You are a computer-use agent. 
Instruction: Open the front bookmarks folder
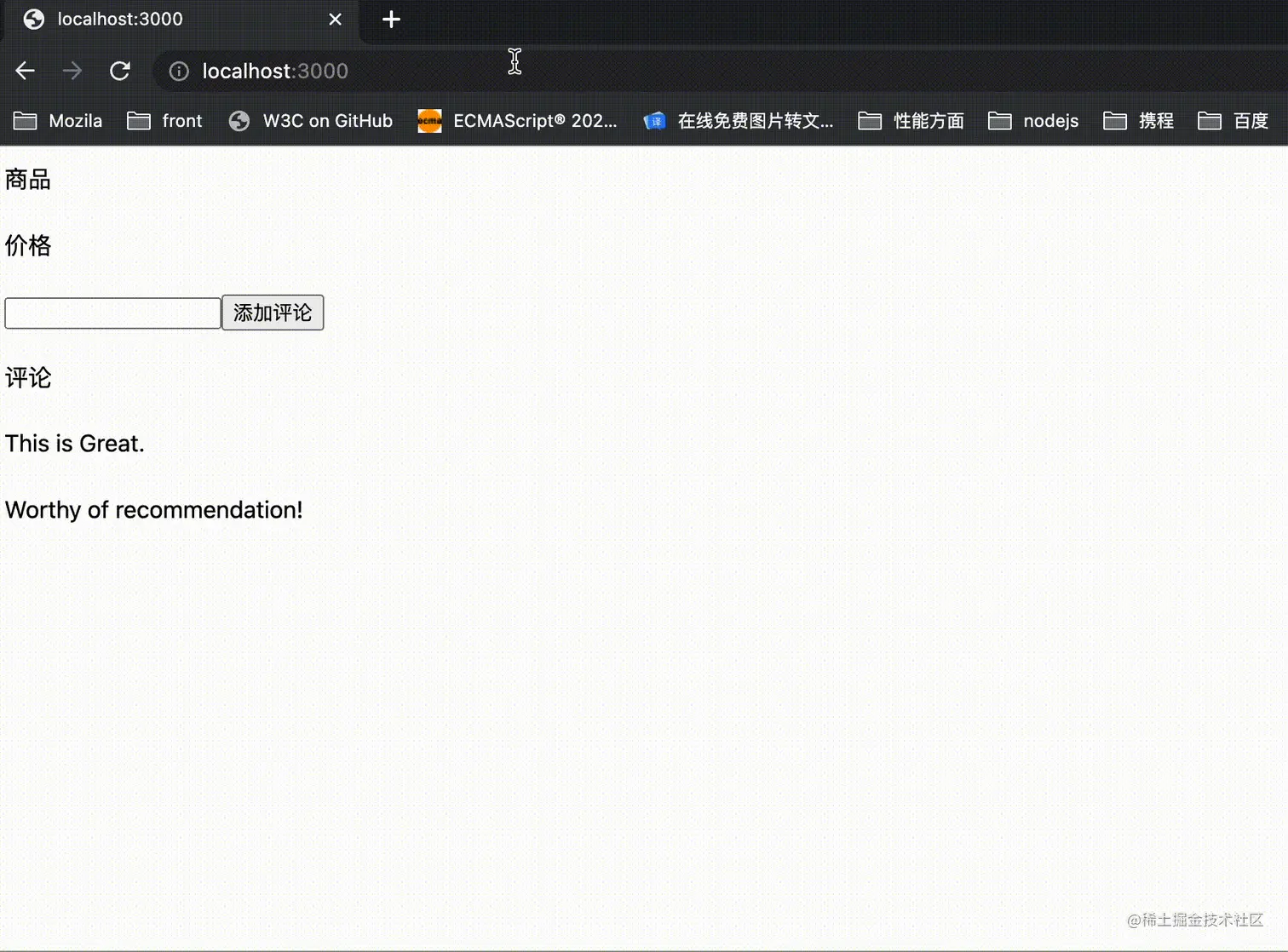(x=164, y=121)
